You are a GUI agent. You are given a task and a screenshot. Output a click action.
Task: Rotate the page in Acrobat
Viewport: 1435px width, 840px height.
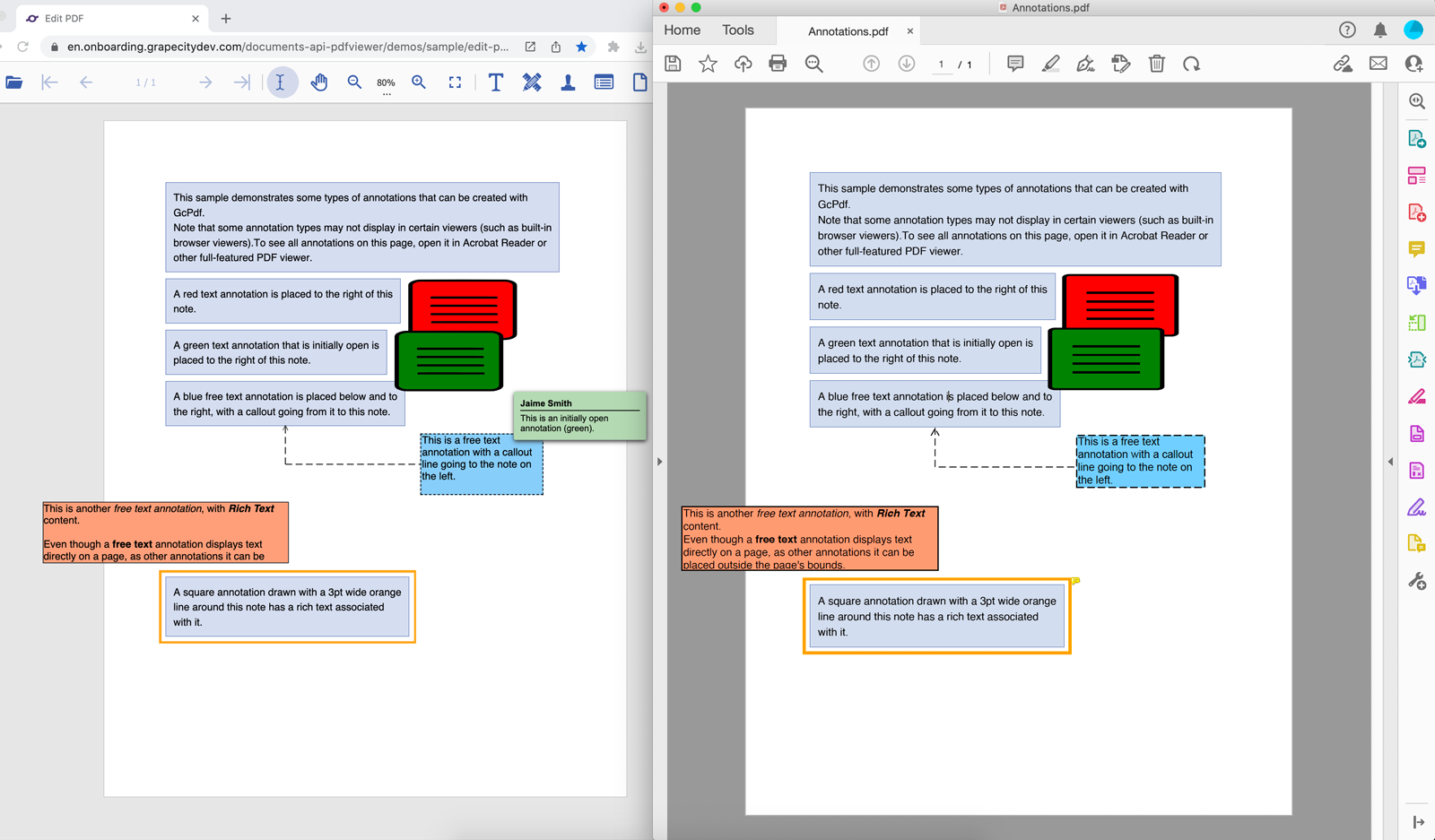point(1191,64)
